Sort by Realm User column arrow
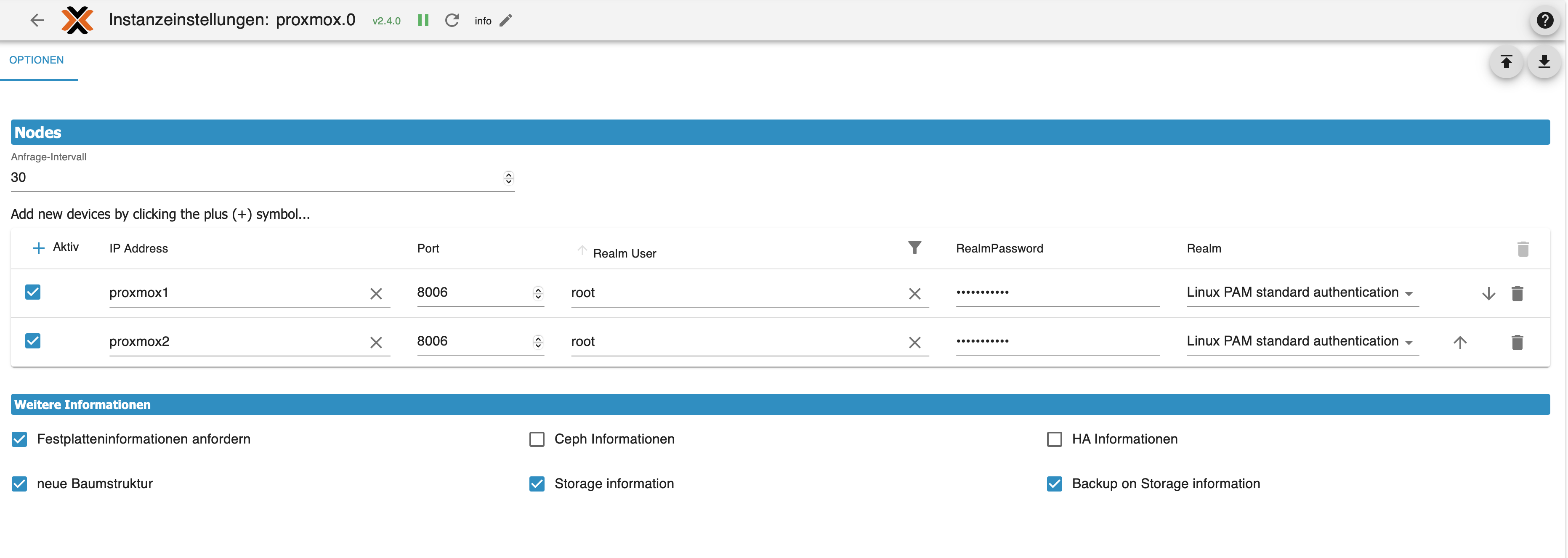 point(582,250)
